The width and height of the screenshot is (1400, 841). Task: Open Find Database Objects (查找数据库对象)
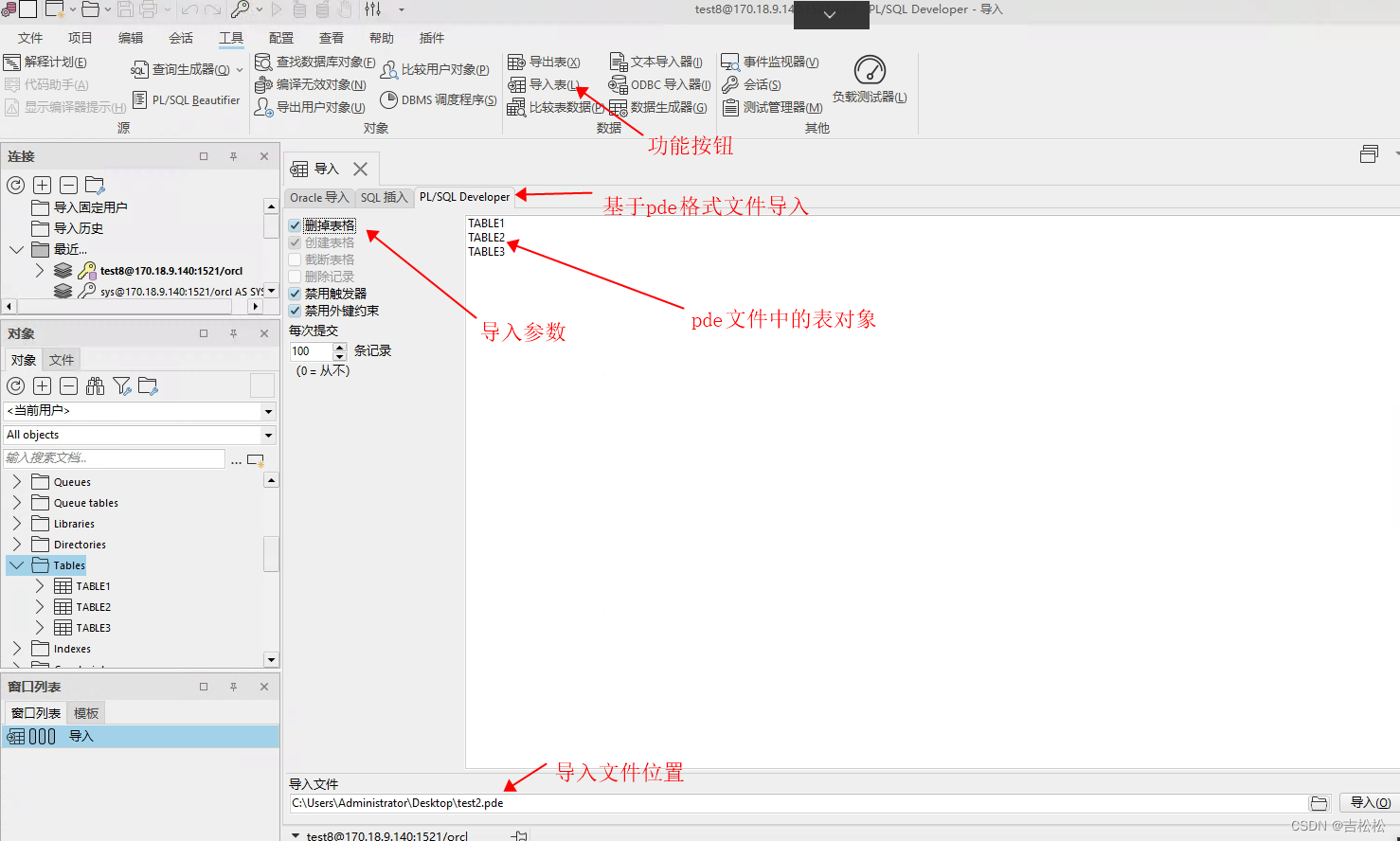tap(315, 62)
